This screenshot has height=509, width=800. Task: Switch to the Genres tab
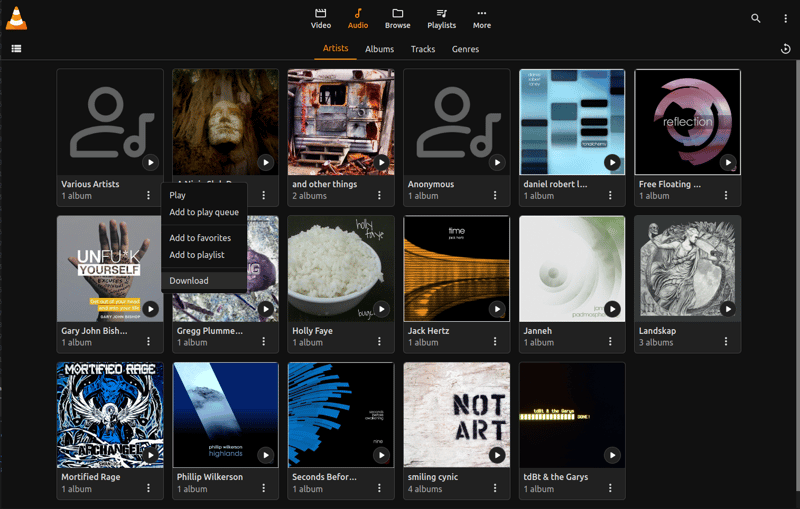click(465, 49)
